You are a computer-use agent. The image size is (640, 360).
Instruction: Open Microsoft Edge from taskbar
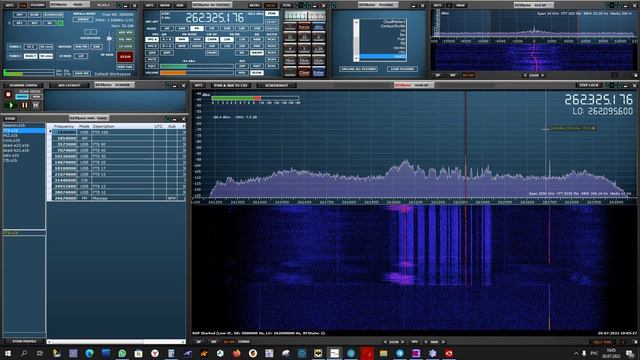point(89,353)
